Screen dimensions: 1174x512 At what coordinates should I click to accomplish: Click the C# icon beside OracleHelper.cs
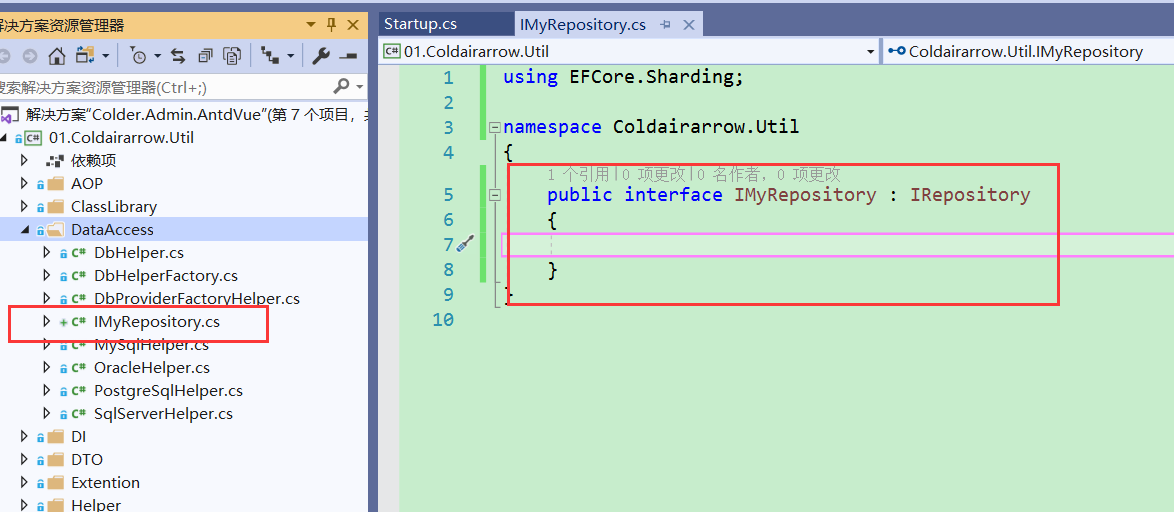click(79, 368)
